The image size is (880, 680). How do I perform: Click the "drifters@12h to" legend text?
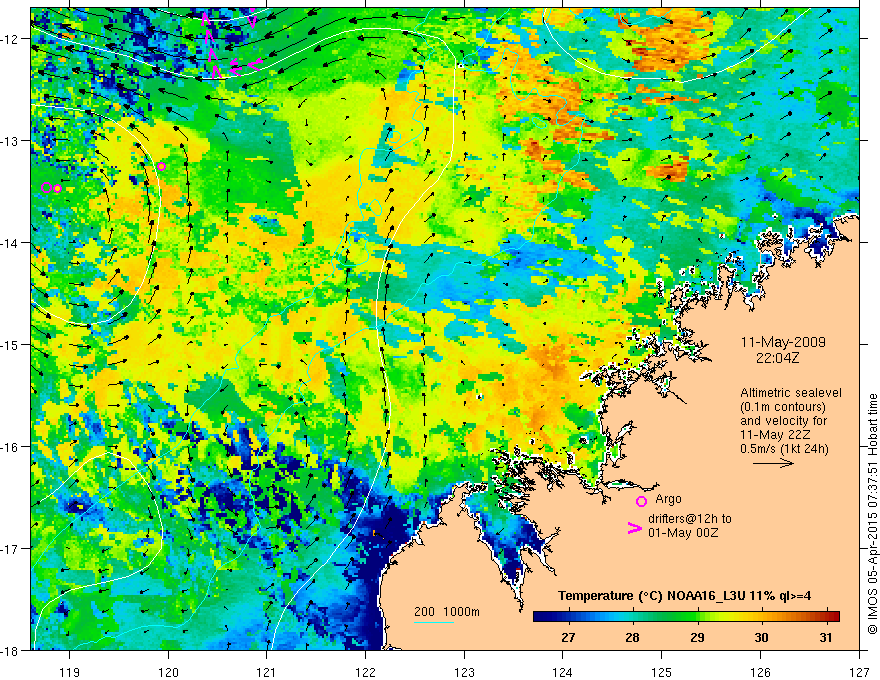690,519
